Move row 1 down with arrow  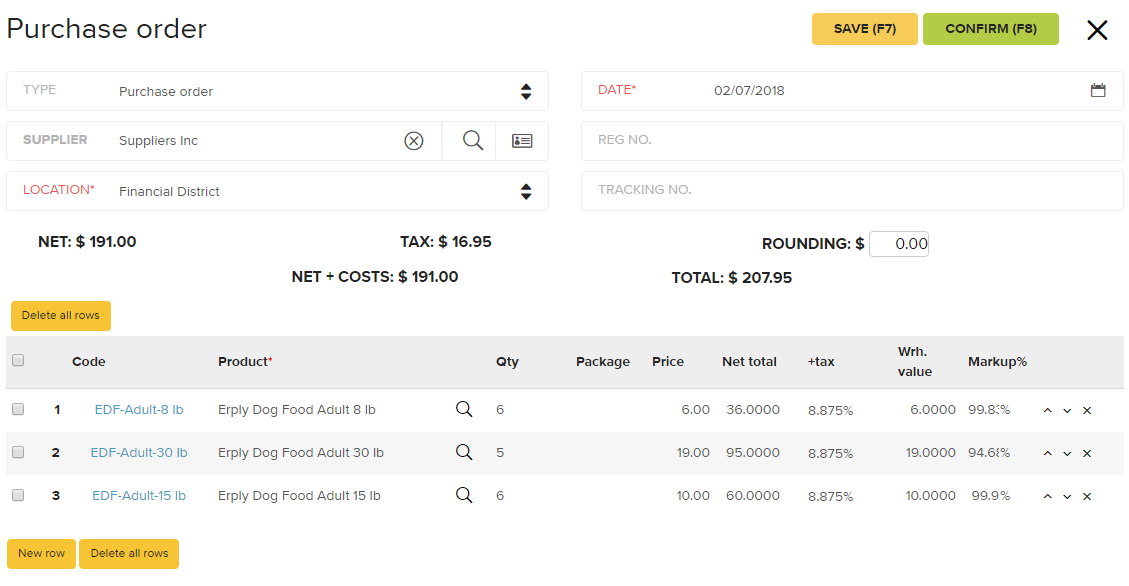(x=1067, y=410)
